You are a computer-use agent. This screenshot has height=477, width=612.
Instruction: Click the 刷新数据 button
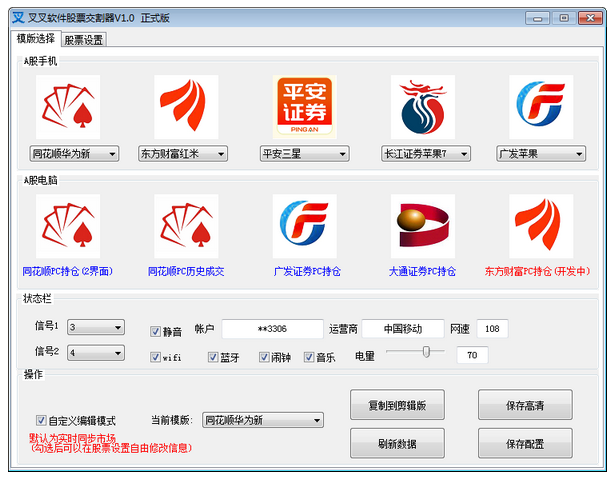pyautogui.click(x=397, y=443)
